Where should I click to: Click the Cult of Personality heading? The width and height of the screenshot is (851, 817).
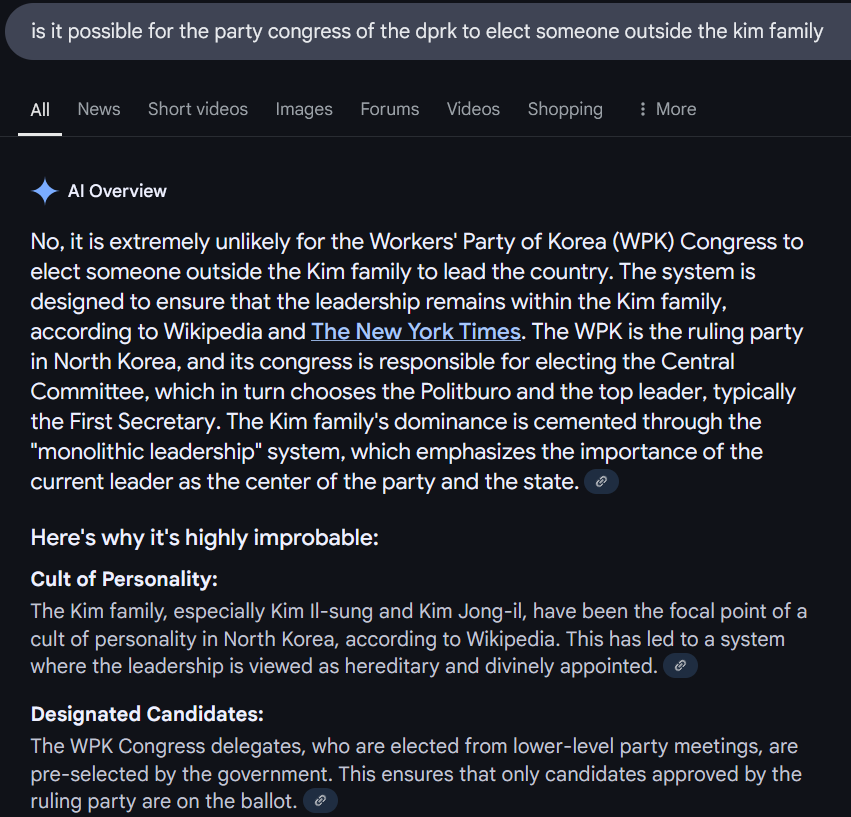pyautogui.click(x=124, y=580)
